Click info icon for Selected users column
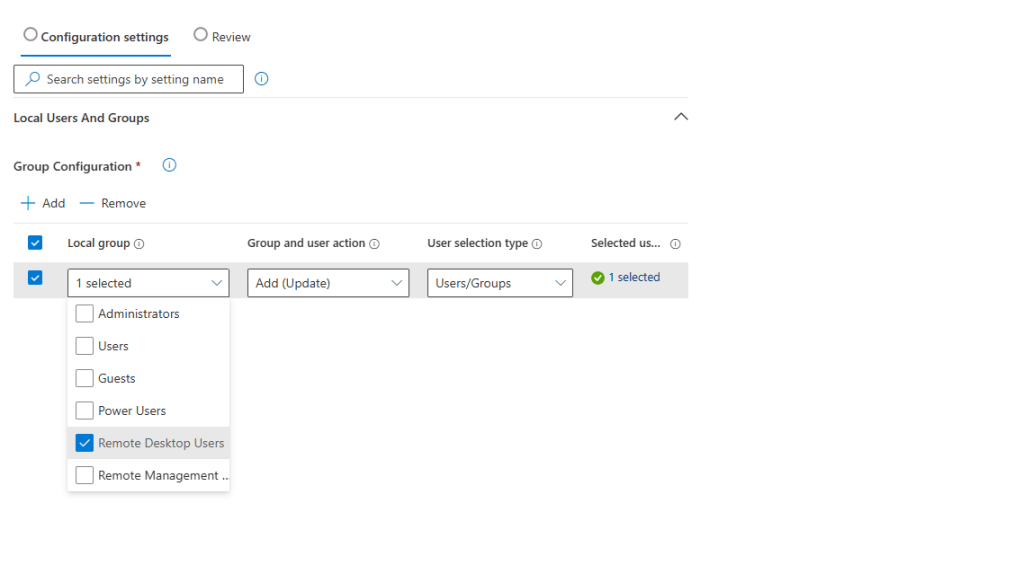The height and width of the screenshot is (565, 1024). [x=675, y=244]
